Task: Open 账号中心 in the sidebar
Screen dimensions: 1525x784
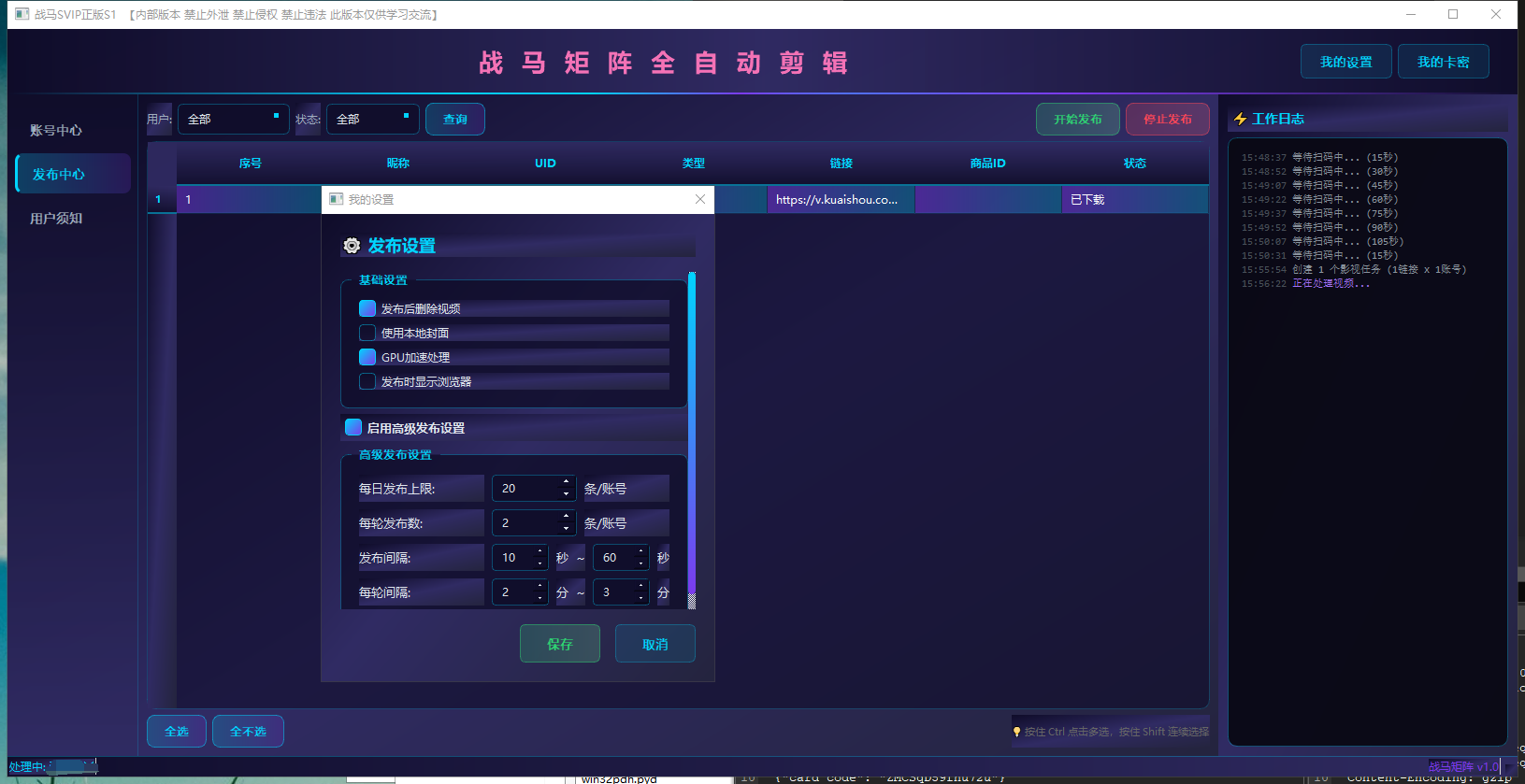Action: click(73, 130)
